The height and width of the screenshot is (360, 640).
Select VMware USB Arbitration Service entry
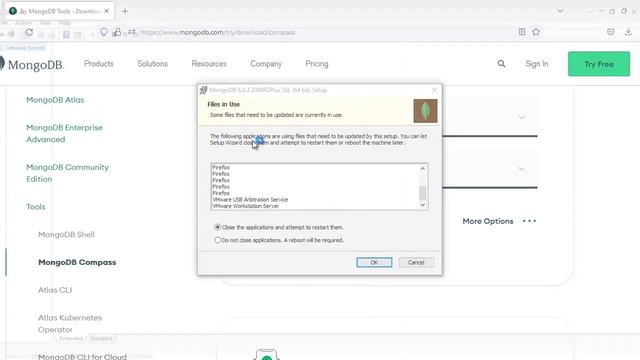[250, 200]
